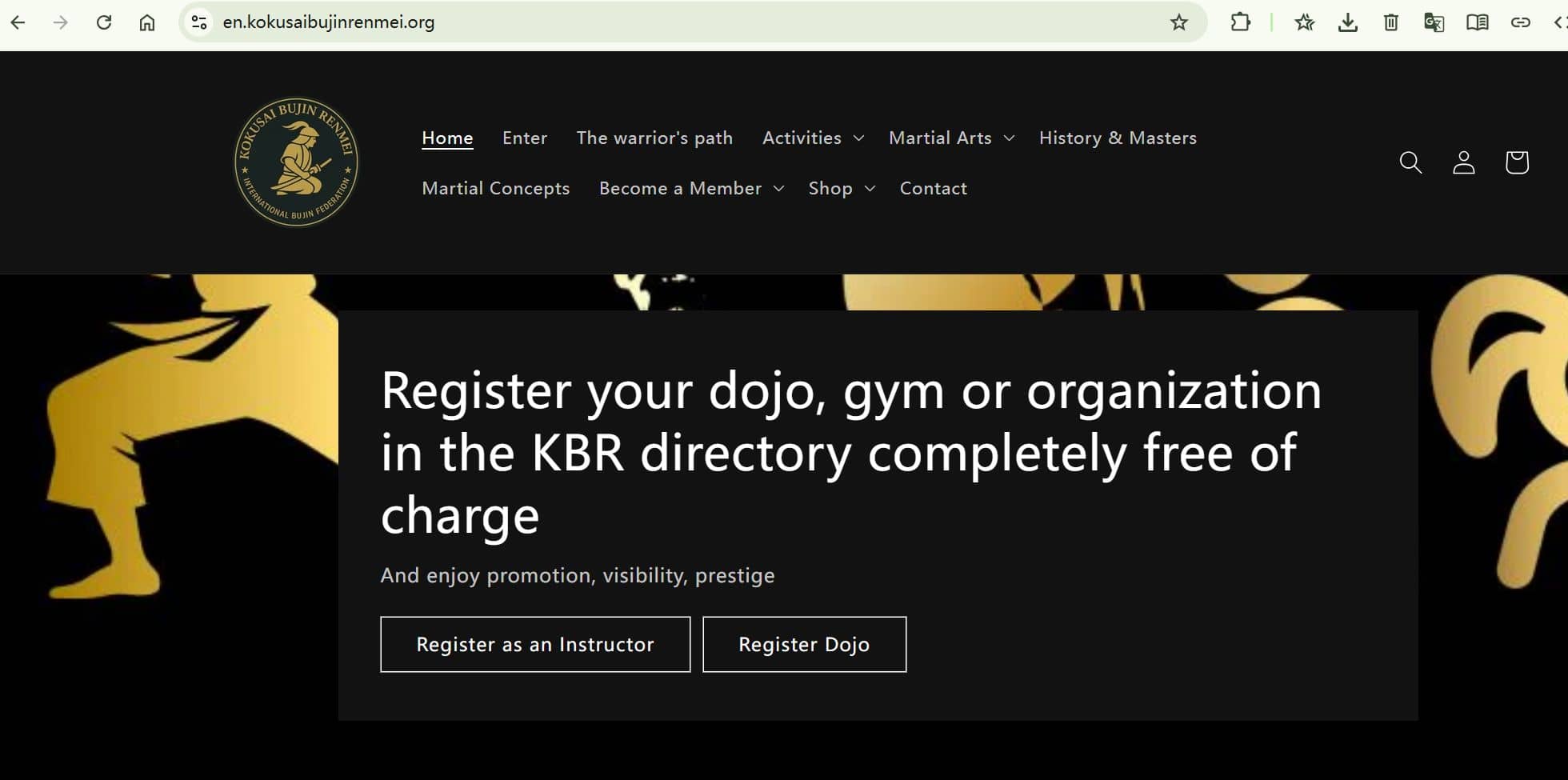
Task: Reload the page
Action: [104, 22]
